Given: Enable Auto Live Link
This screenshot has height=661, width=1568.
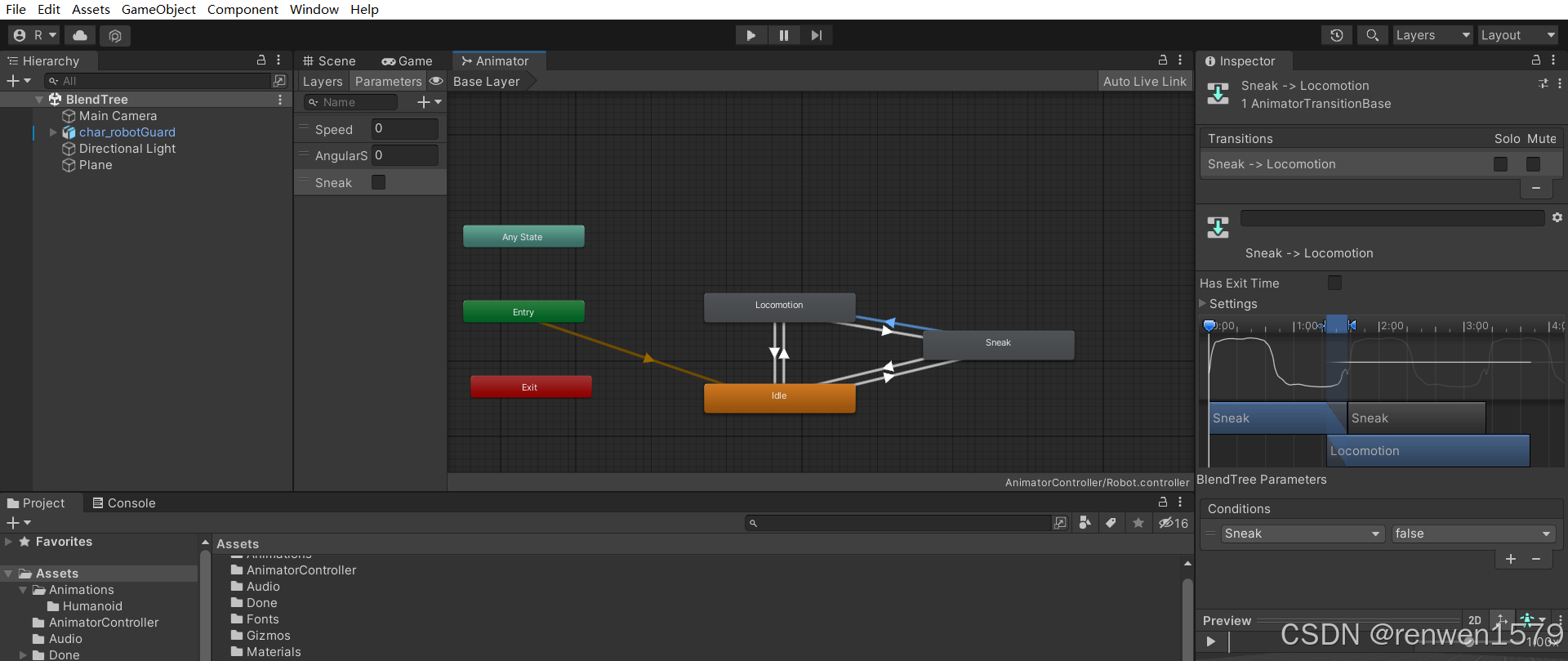Looking at the screenshot, I should 1144,81.
